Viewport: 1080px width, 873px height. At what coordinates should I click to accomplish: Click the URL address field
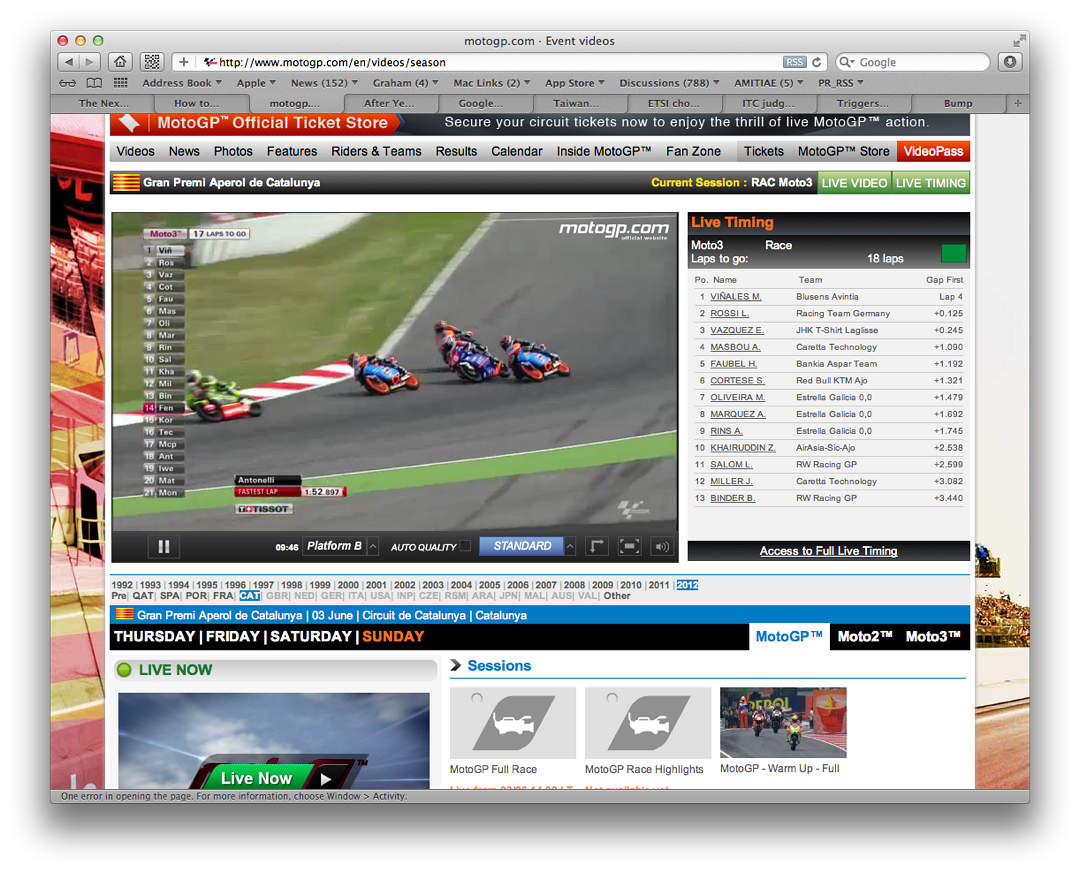pyautogui.click(x=499, y=62)
